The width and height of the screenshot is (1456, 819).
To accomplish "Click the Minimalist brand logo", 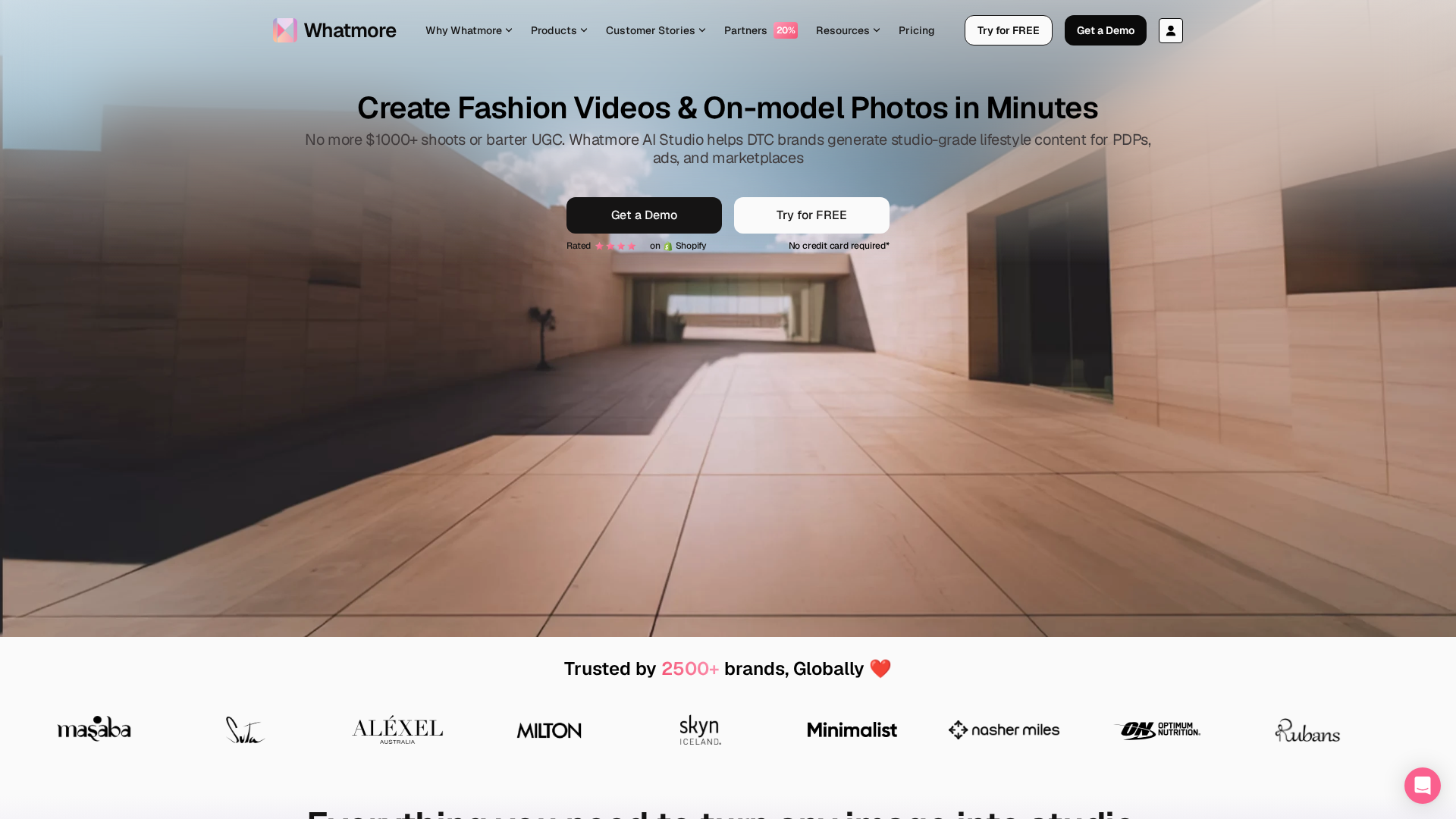I will coord(851,730).
